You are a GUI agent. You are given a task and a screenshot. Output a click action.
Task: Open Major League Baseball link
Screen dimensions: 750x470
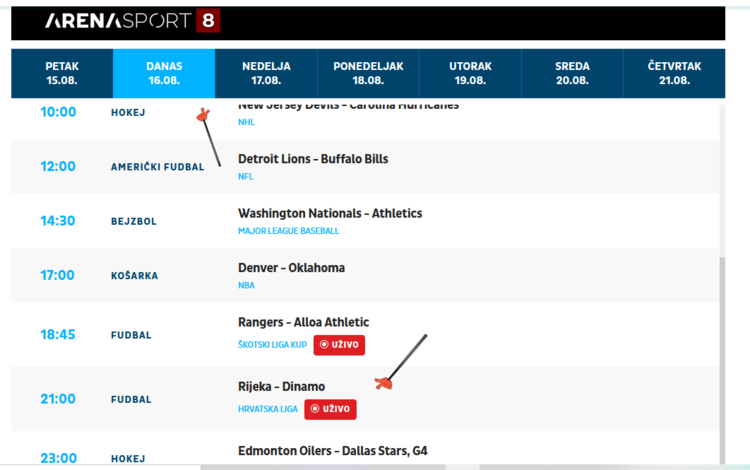pyautogui.click(x=288, y=231)
